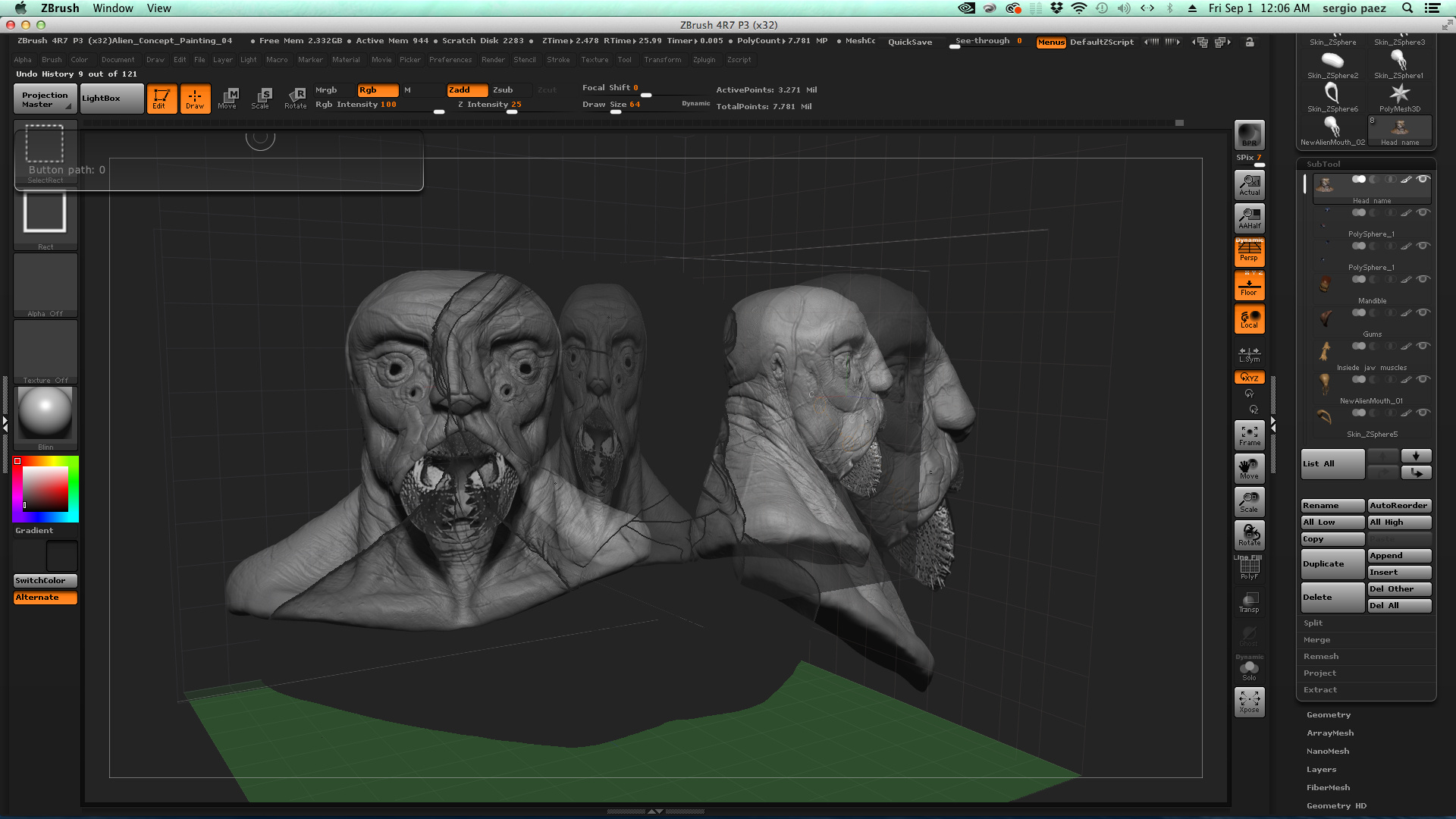Click the Xpose icon

point(1249,701)
